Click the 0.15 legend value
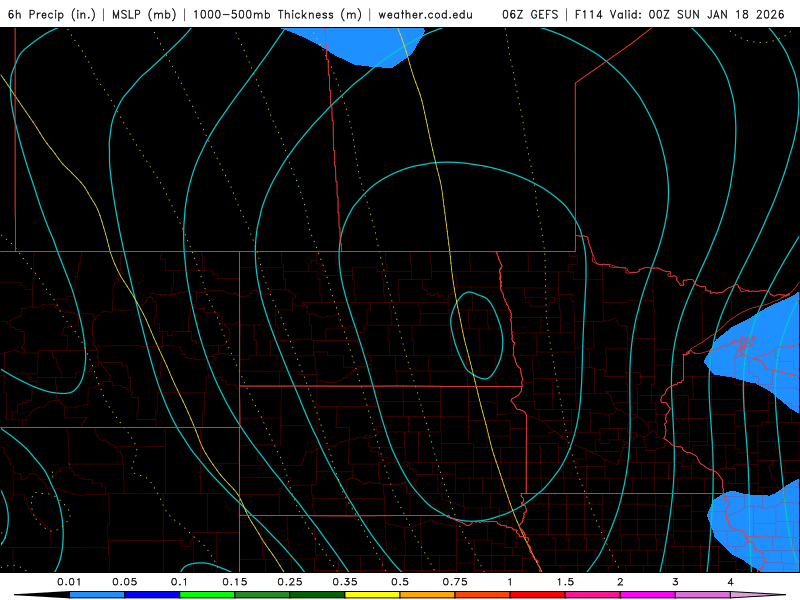Image resolution: width=800 pixels, height=600 pixels. (235, 582)
